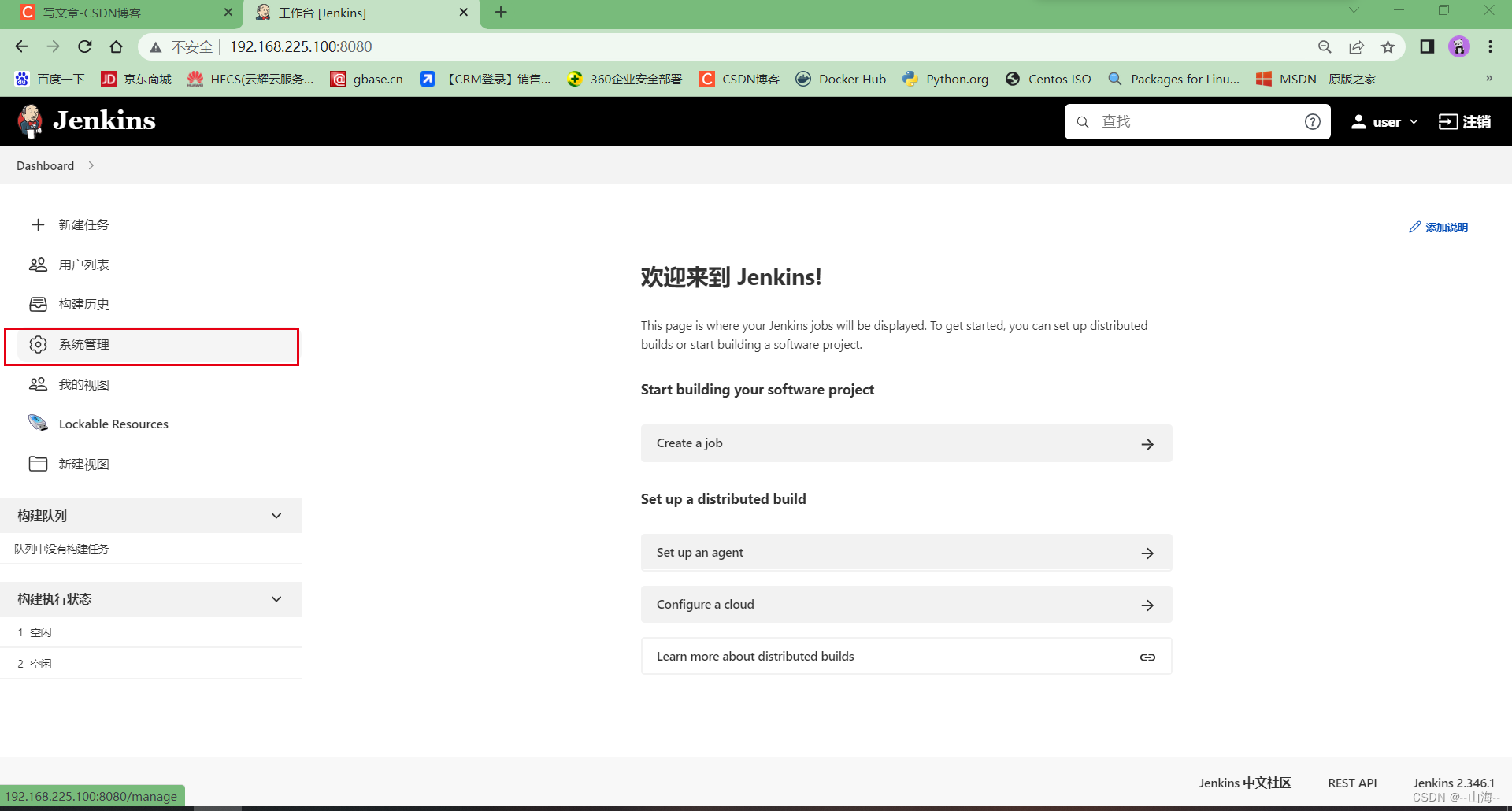Open the REST API link

pyautogui.click(x=1351, y=783)
